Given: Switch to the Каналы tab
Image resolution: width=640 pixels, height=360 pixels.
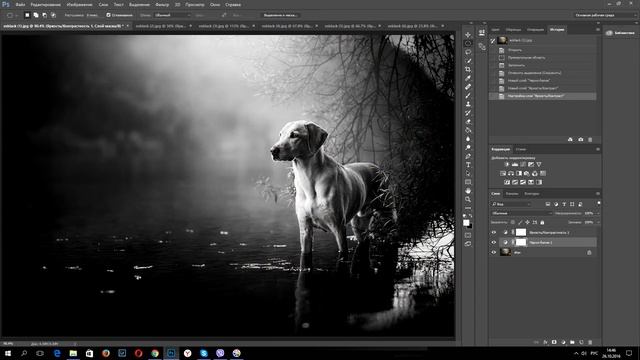Looking at the screenshot, I should click(x=512, y=193).
